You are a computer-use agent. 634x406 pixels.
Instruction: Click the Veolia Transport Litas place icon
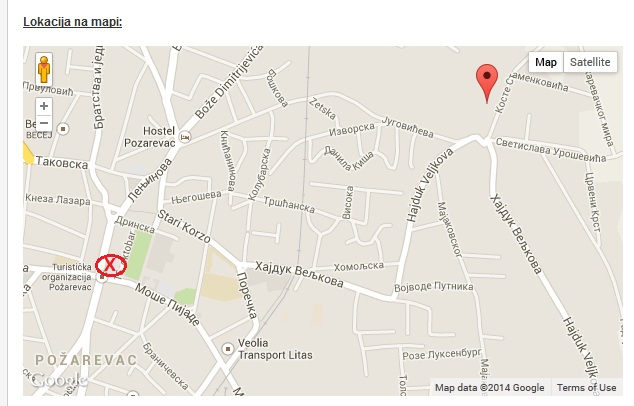pyautogui.click(x=228, y=348)
